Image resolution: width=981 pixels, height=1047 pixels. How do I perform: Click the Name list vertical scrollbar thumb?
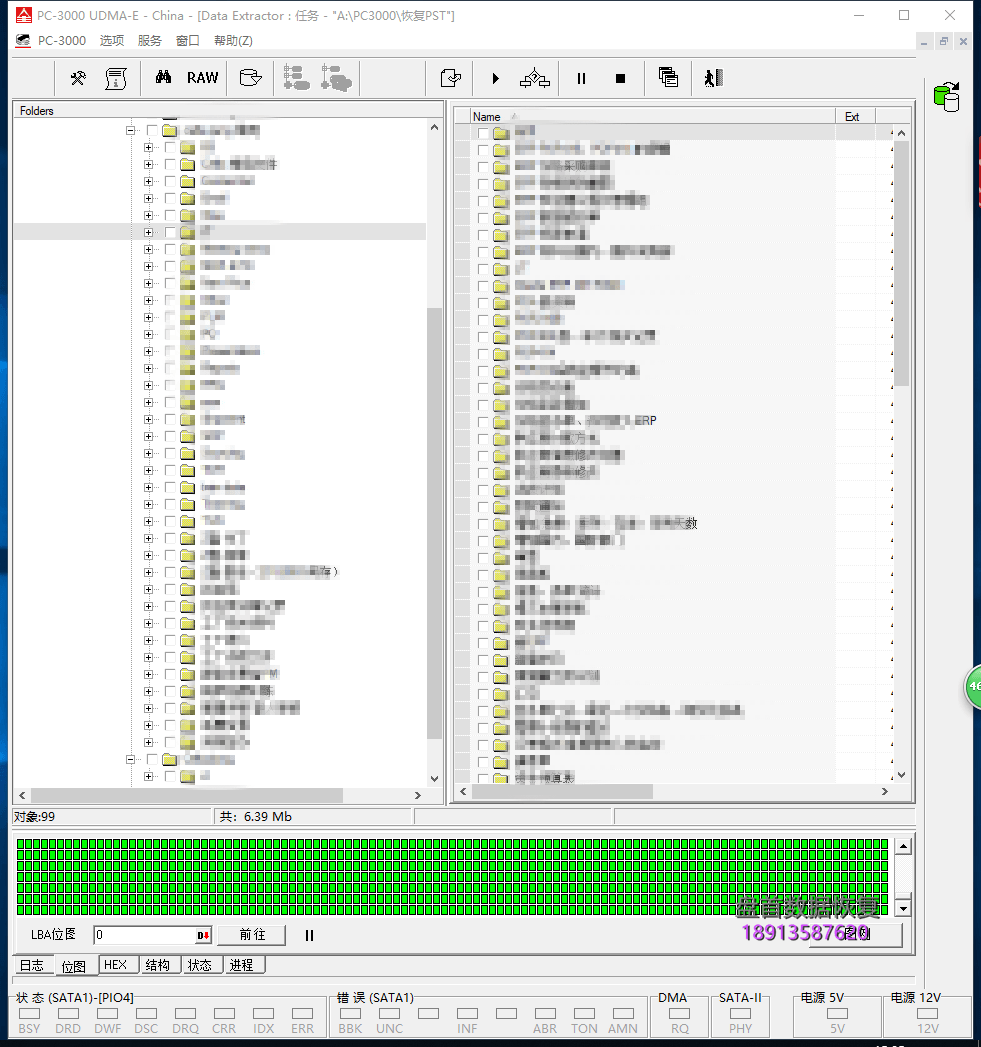[902, 263]
